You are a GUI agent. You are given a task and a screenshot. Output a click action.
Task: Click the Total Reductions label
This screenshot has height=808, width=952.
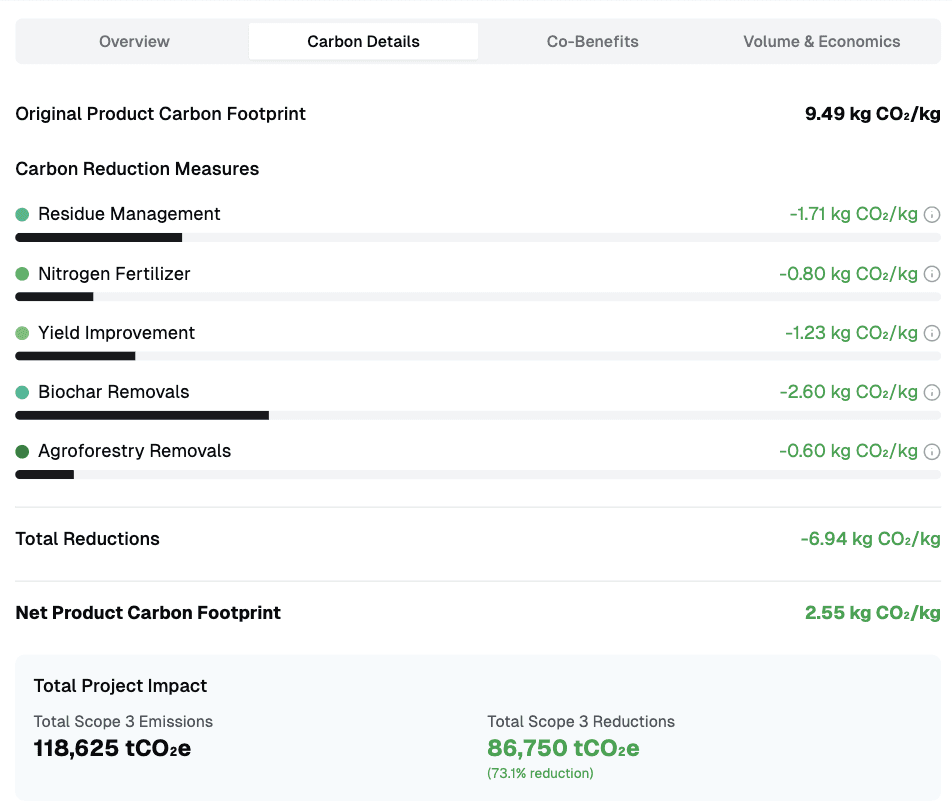tap(87, 538)
